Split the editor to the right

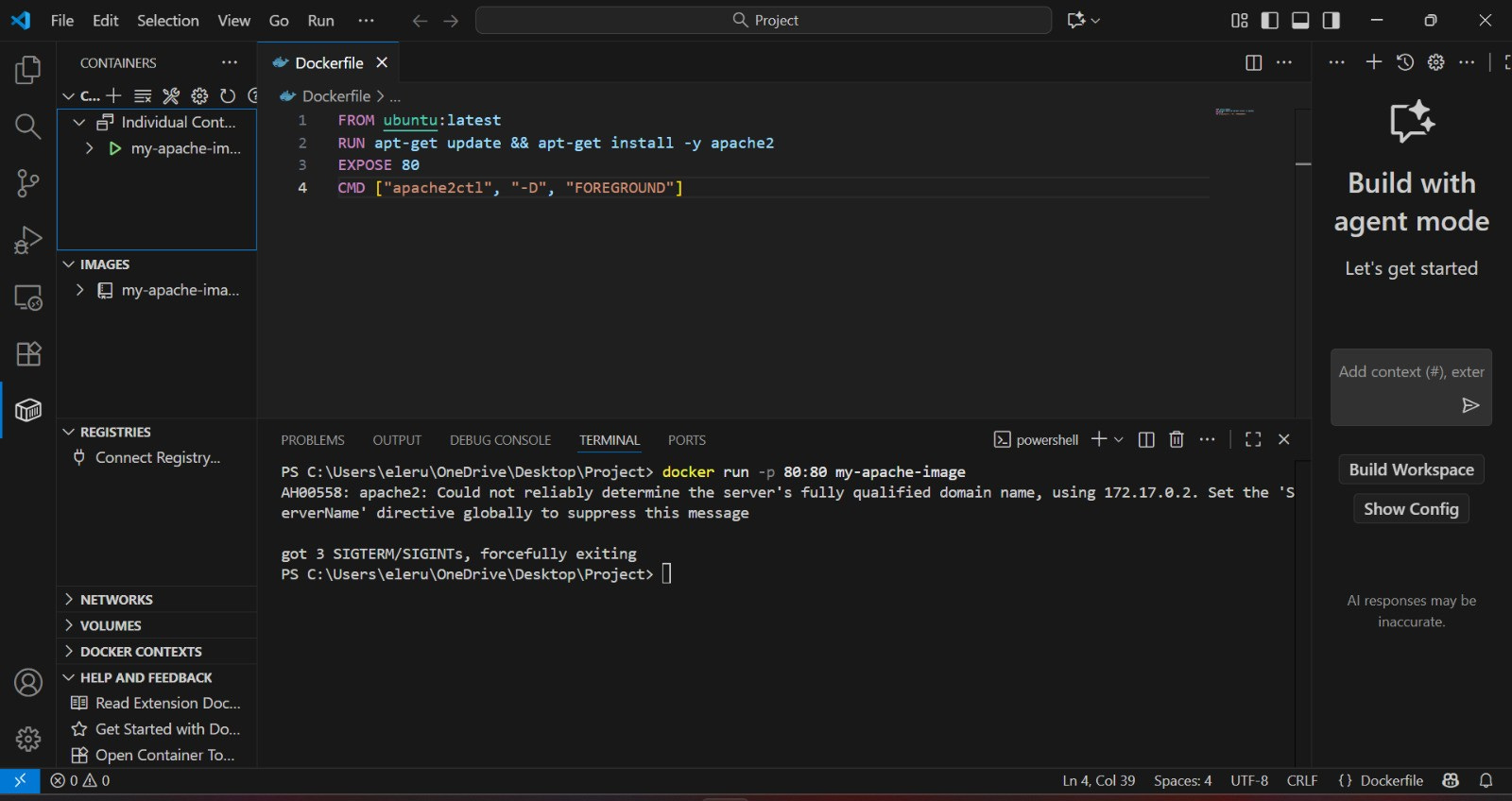tap(1253, 62)
